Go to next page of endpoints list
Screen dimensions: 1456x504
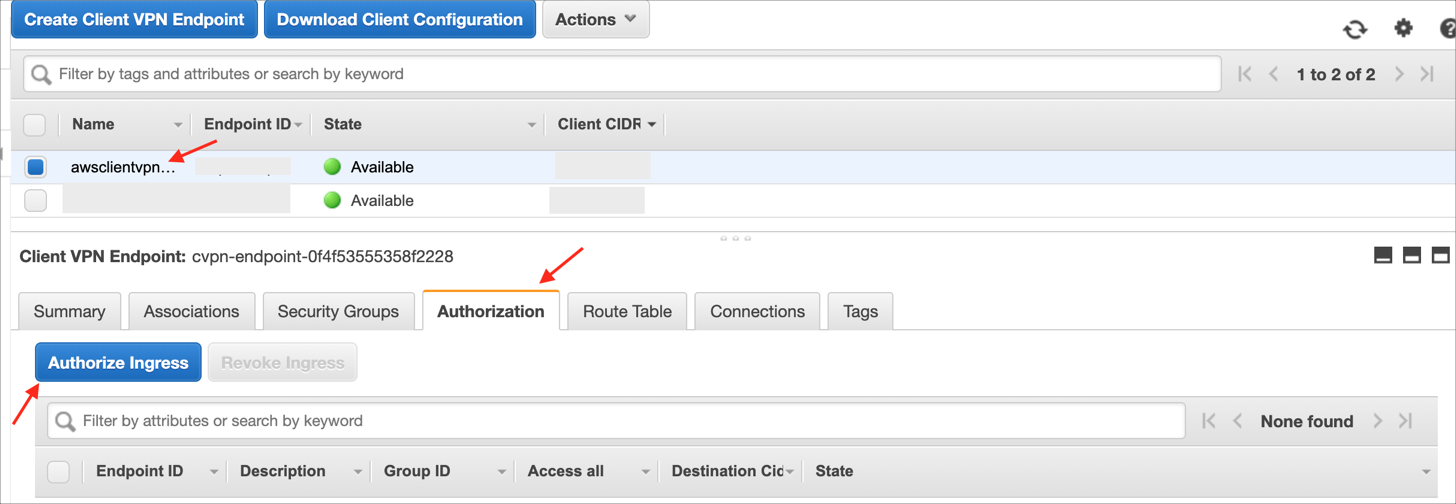(x=1399, y=74)
